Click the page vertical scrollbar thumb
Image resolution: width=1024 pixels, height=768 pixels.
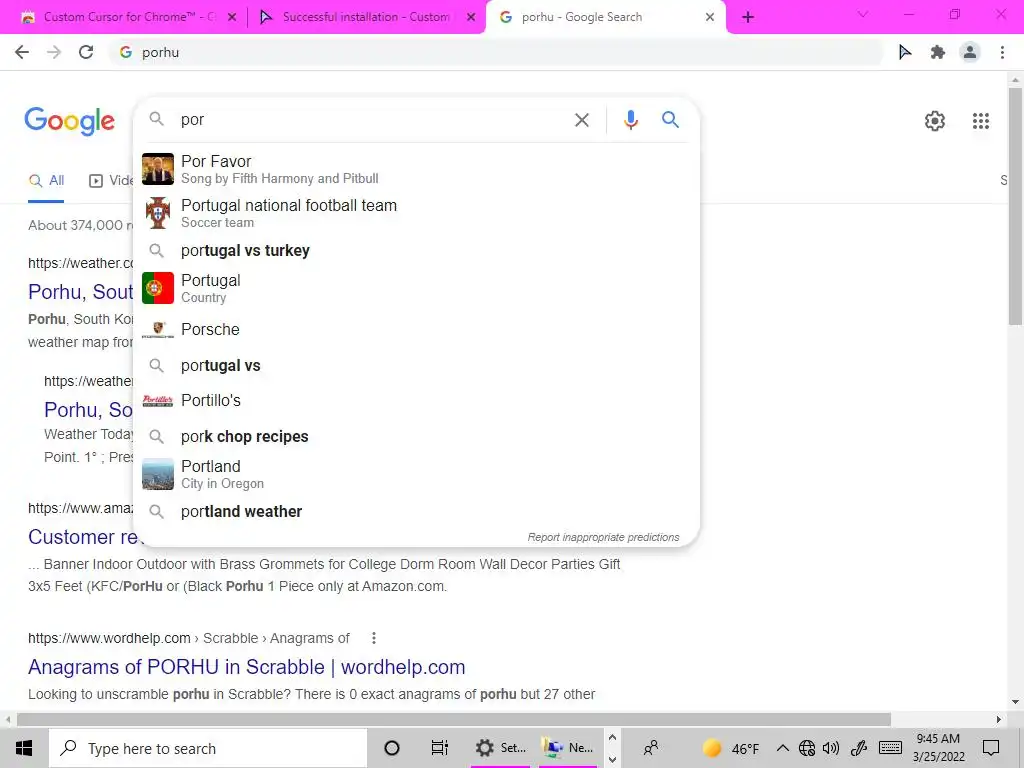point(1015,206)
